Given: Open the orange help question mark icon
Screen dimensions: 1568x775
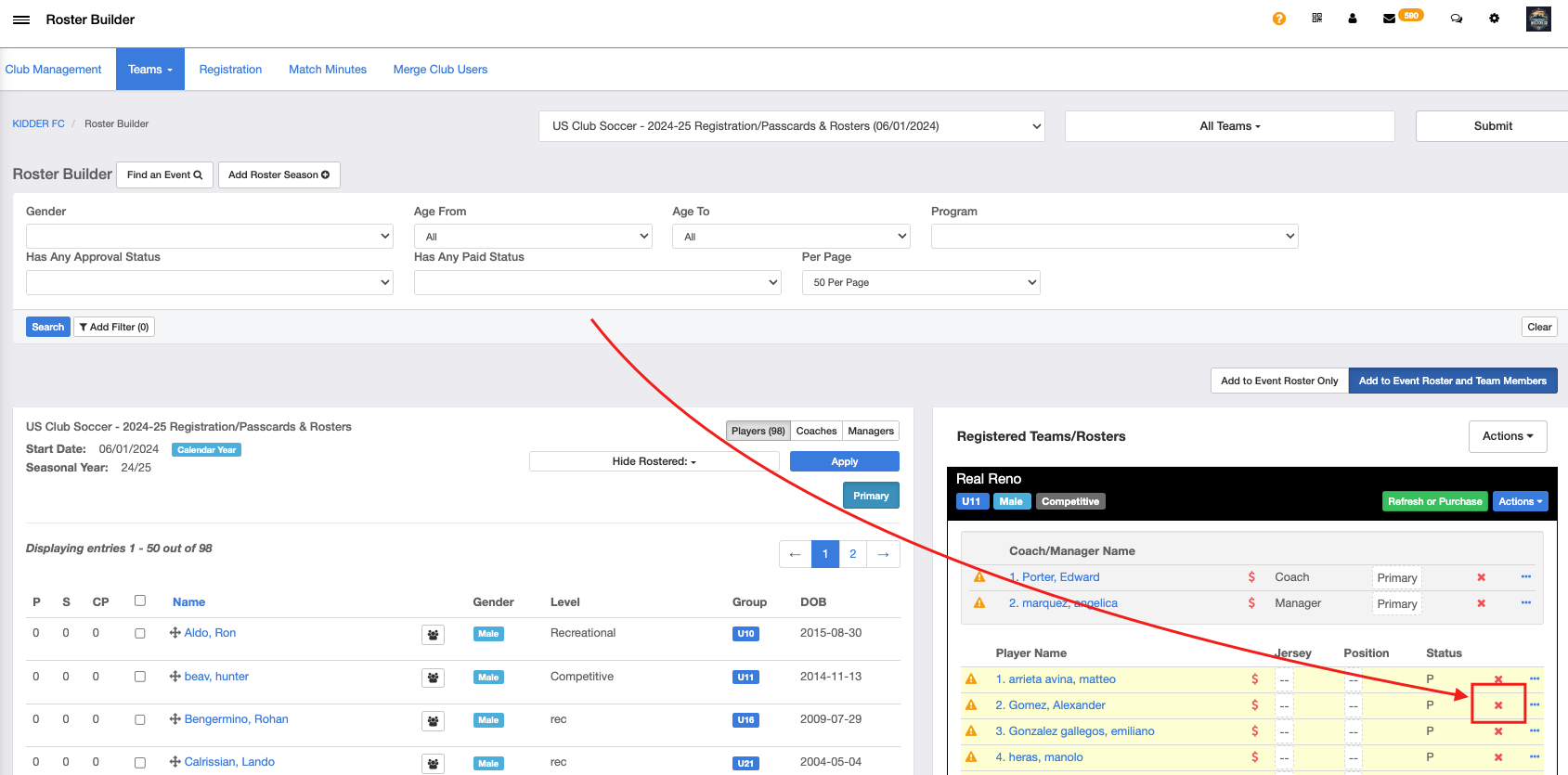Looking at the screenshot, I should 1278,19.
